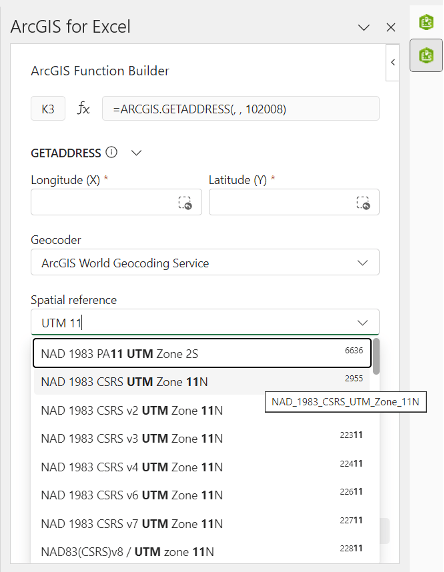
Task: Click the cell range selector for Longitude
Action: [185, 202]
